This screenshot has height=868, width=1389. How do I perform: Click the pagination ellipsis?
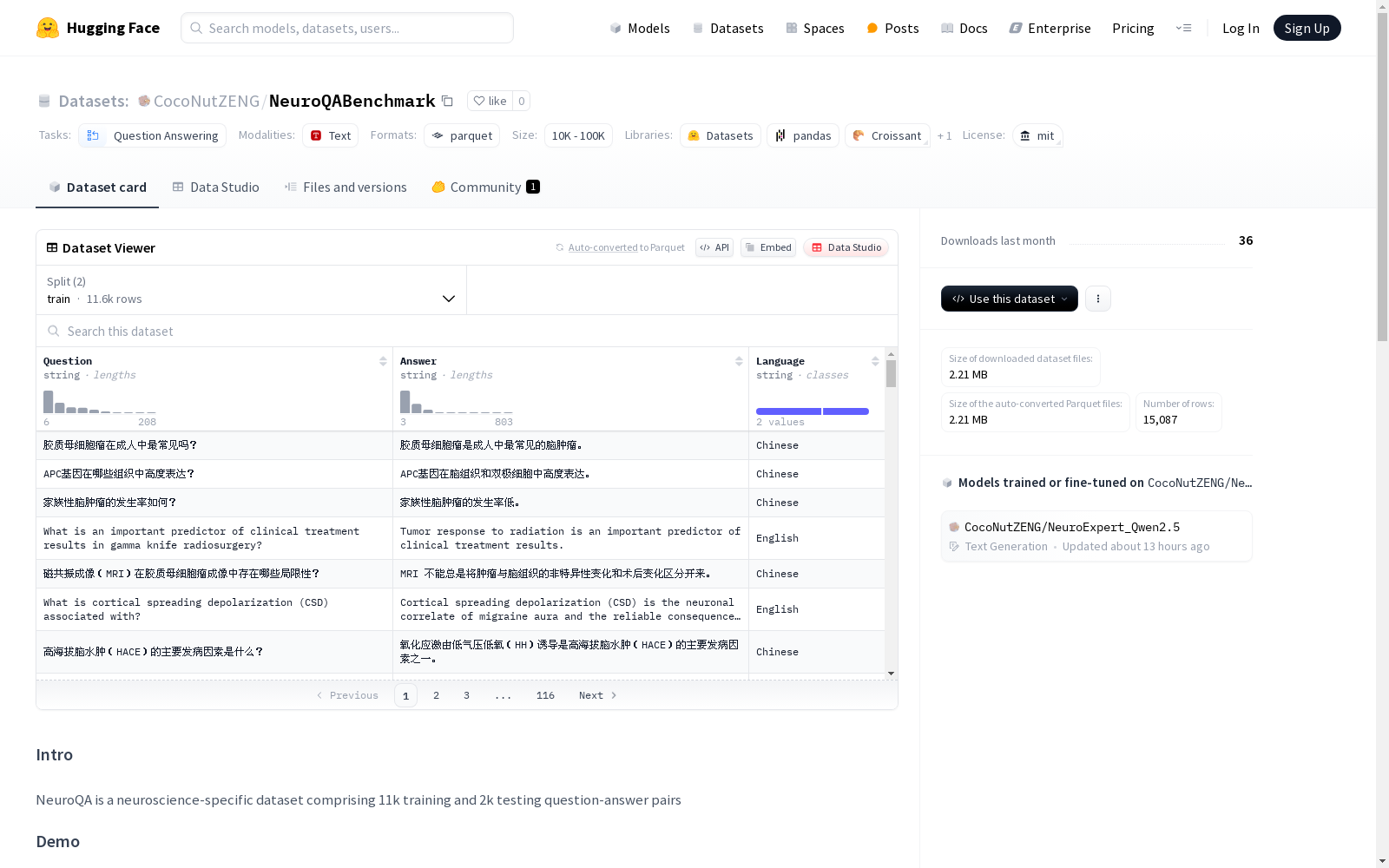point(504,695)
